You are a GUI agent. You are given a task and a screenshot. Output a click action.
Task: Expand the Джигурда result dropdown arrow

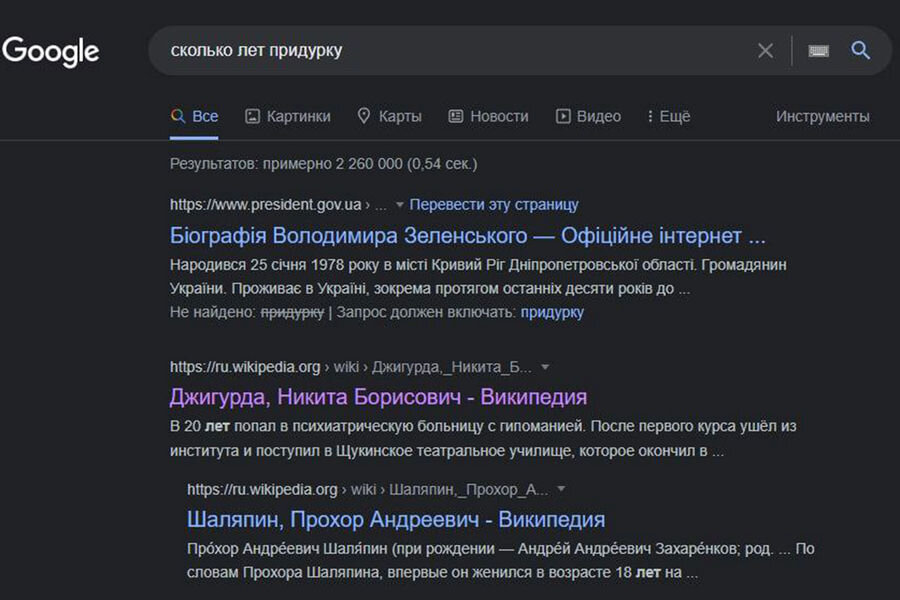[x=545, y=367]
